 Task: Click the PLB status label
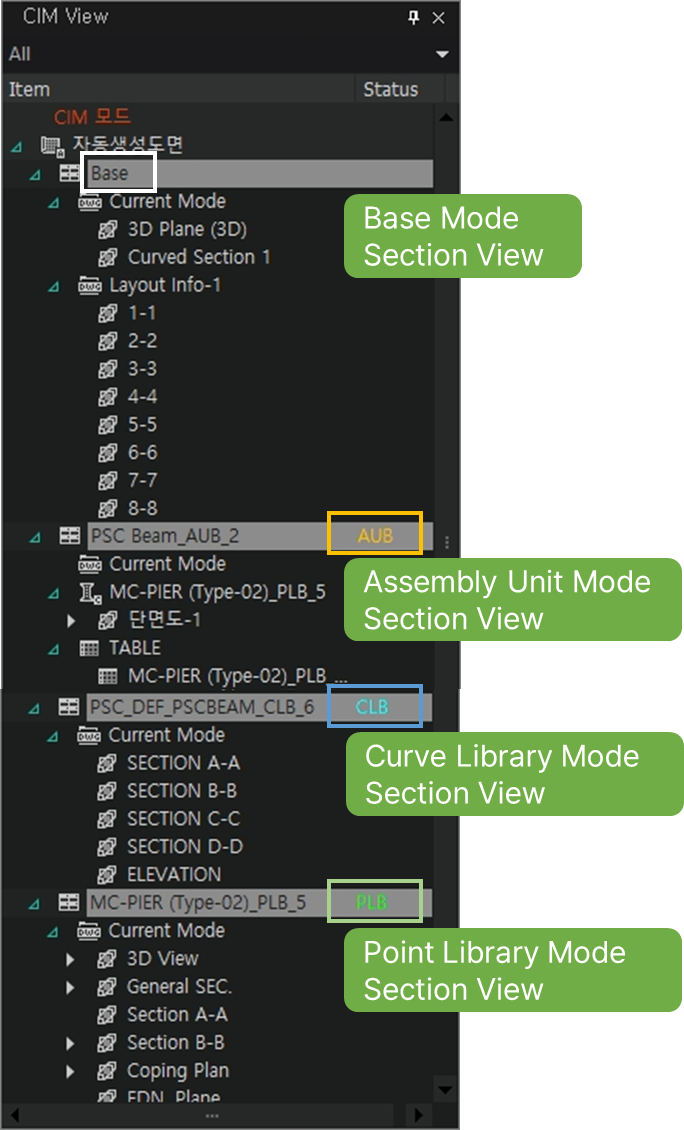[372, 902]
